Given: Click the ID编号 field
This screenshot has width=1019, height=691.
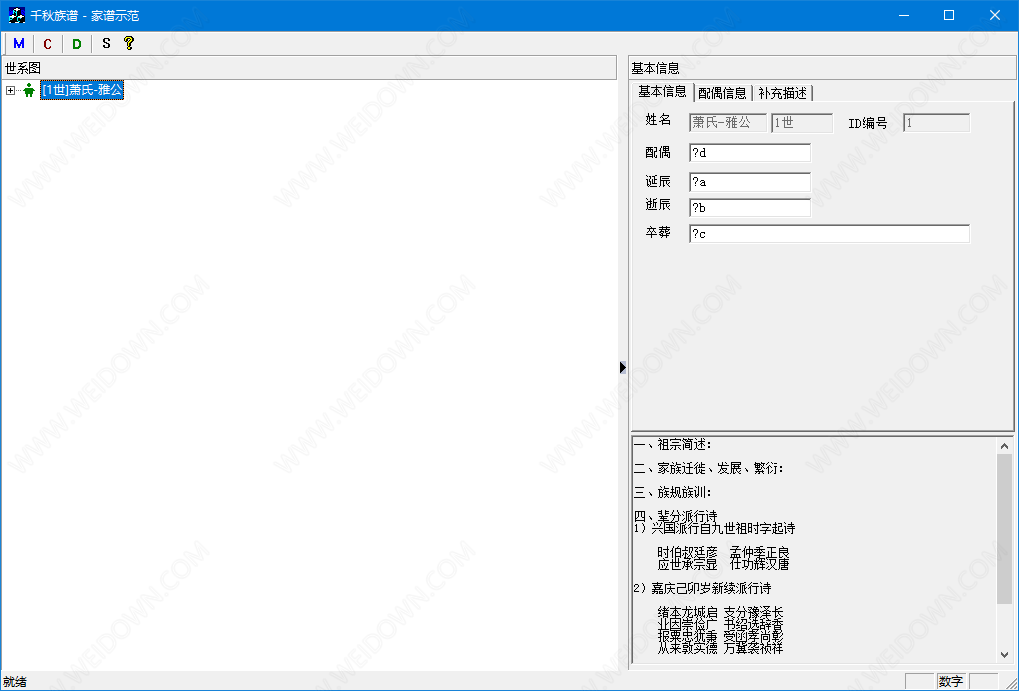Looking at the screenshot, I should 936,122.
